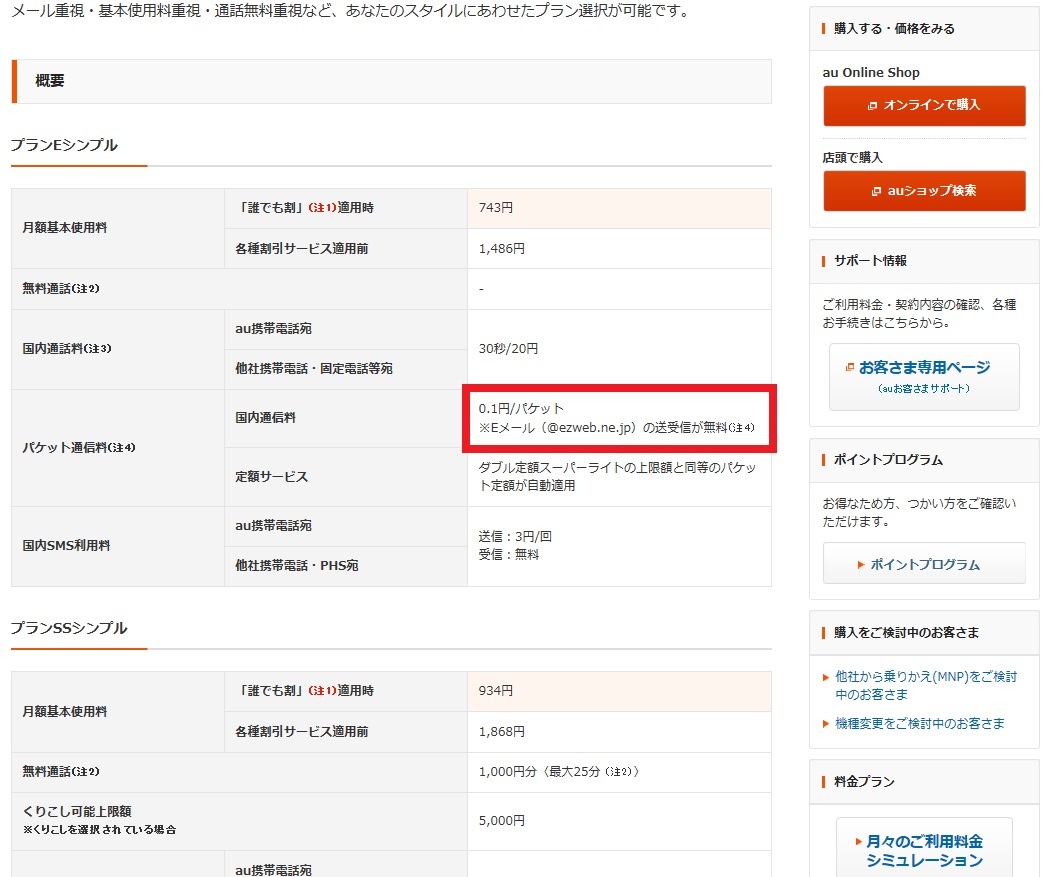Click the 概要 section header
This screenshot has width=1055, height=877.
tap(50, 81)
